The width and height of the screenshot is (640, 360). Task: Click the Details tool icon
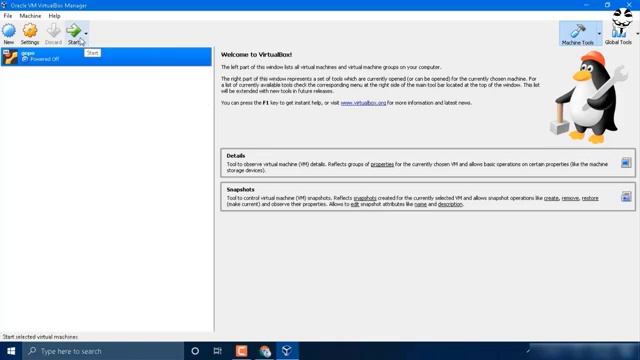tap(626, 162)
